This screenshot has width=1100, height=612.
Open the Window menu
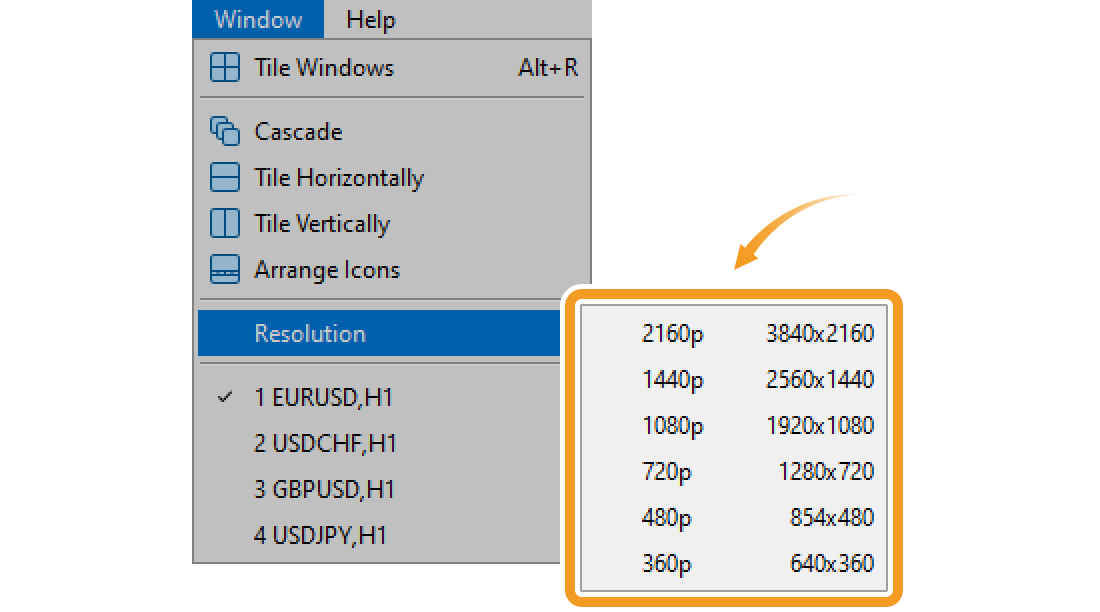pyautogui.click(x=258, y=19)
